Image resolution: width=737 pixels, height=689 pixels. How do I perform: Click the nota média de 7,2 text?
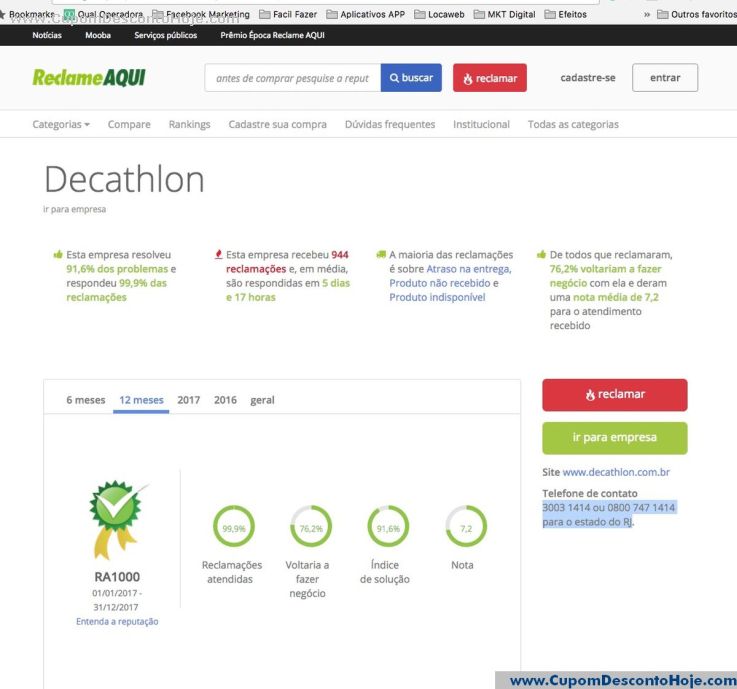(x=616, y=297)
